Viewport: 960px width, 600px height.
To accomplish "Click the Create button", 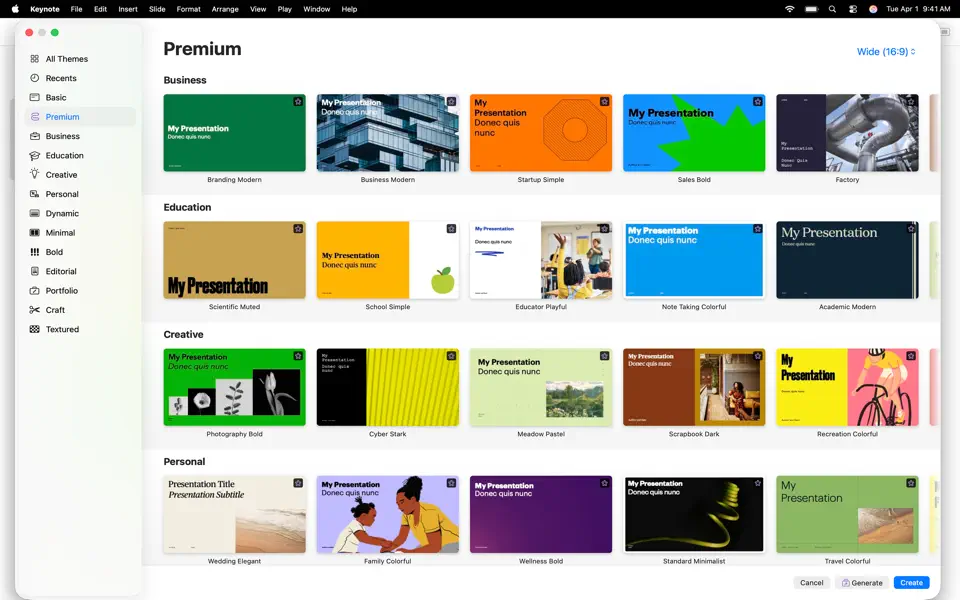I will (x=911, y=583).
